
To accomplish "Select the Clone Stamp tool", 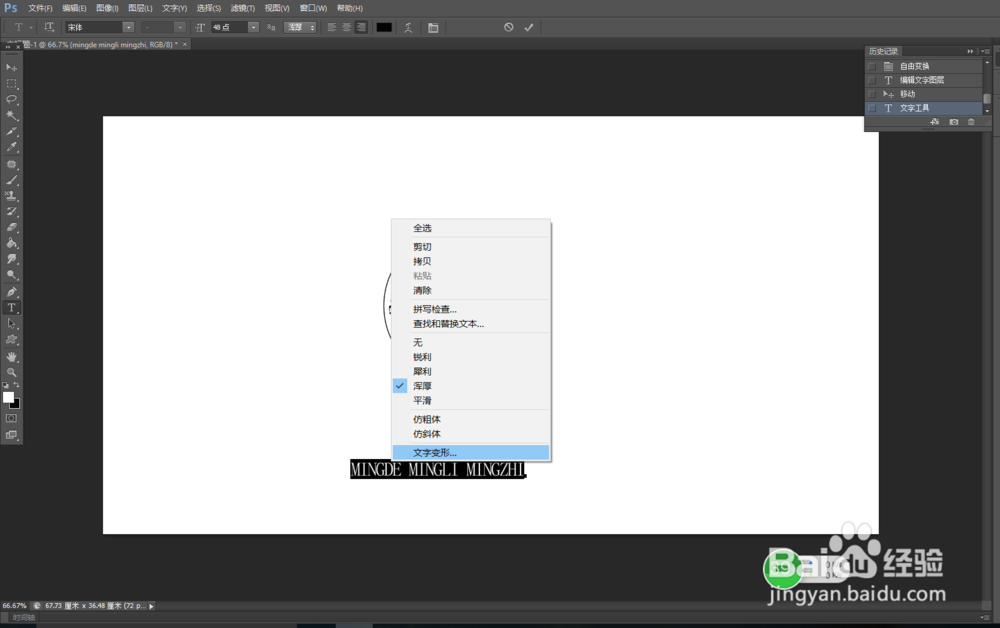I will tap(11, 196).
